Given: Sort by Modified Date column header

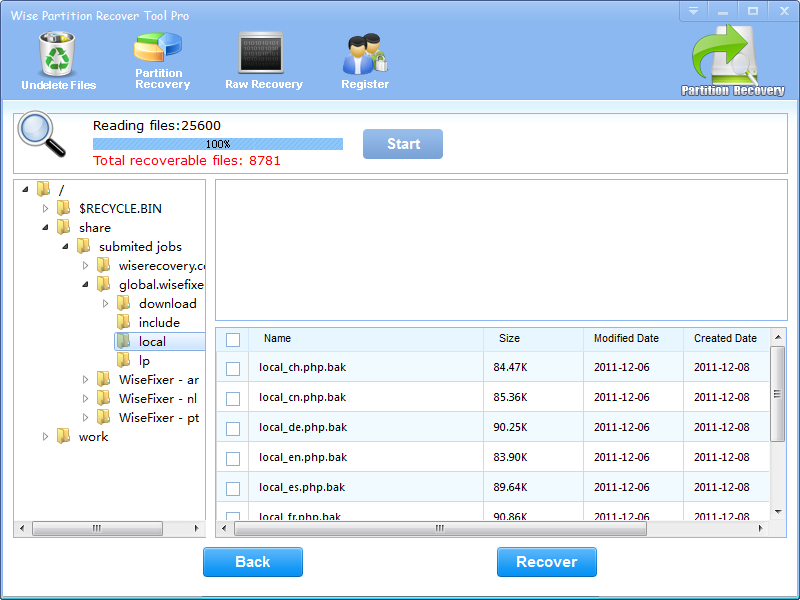Looking at the screenshot, I should click(x=626, y=339).
